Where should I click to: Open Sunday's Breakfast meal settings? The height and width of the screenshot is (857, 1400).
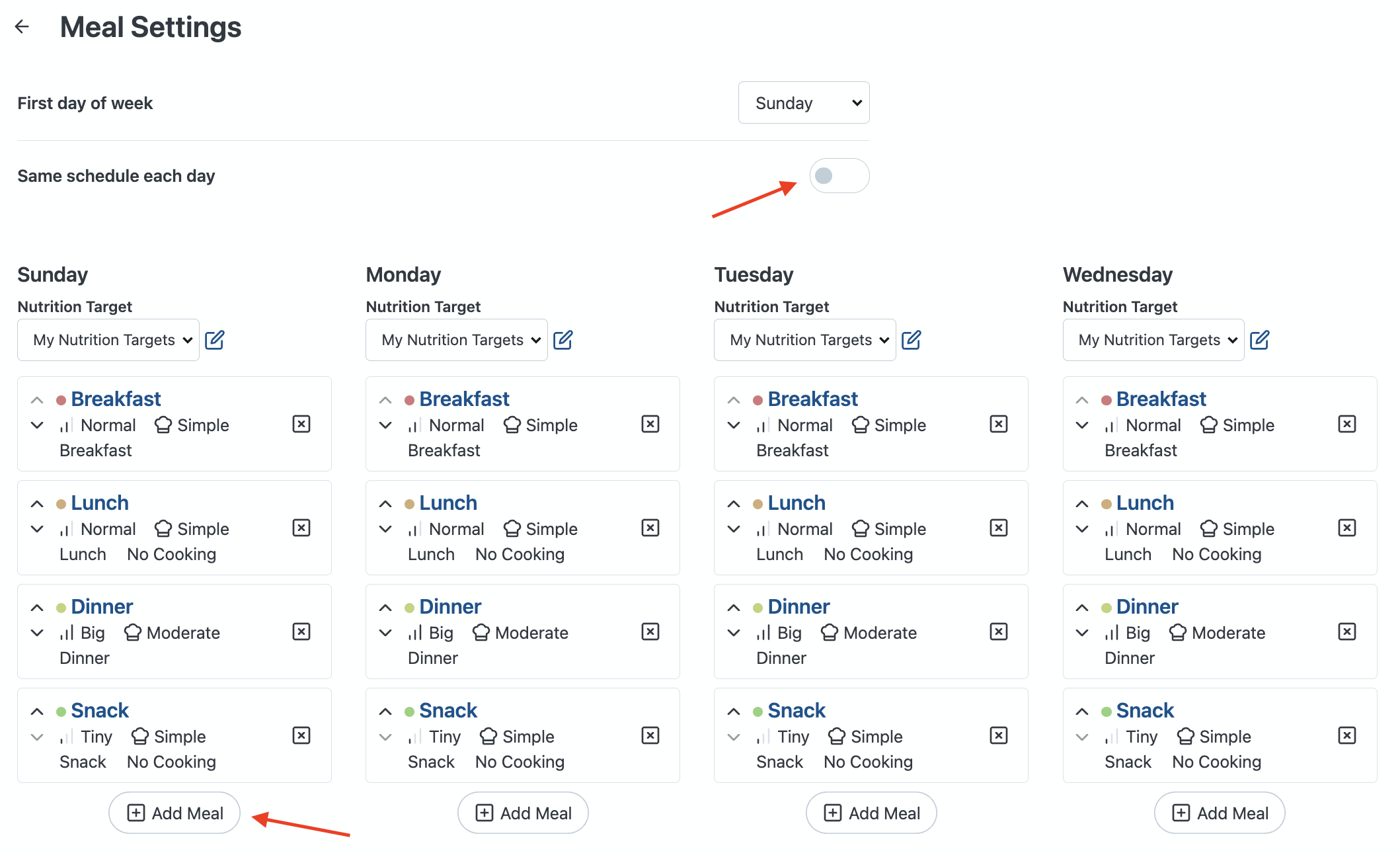tap(116, 399)
